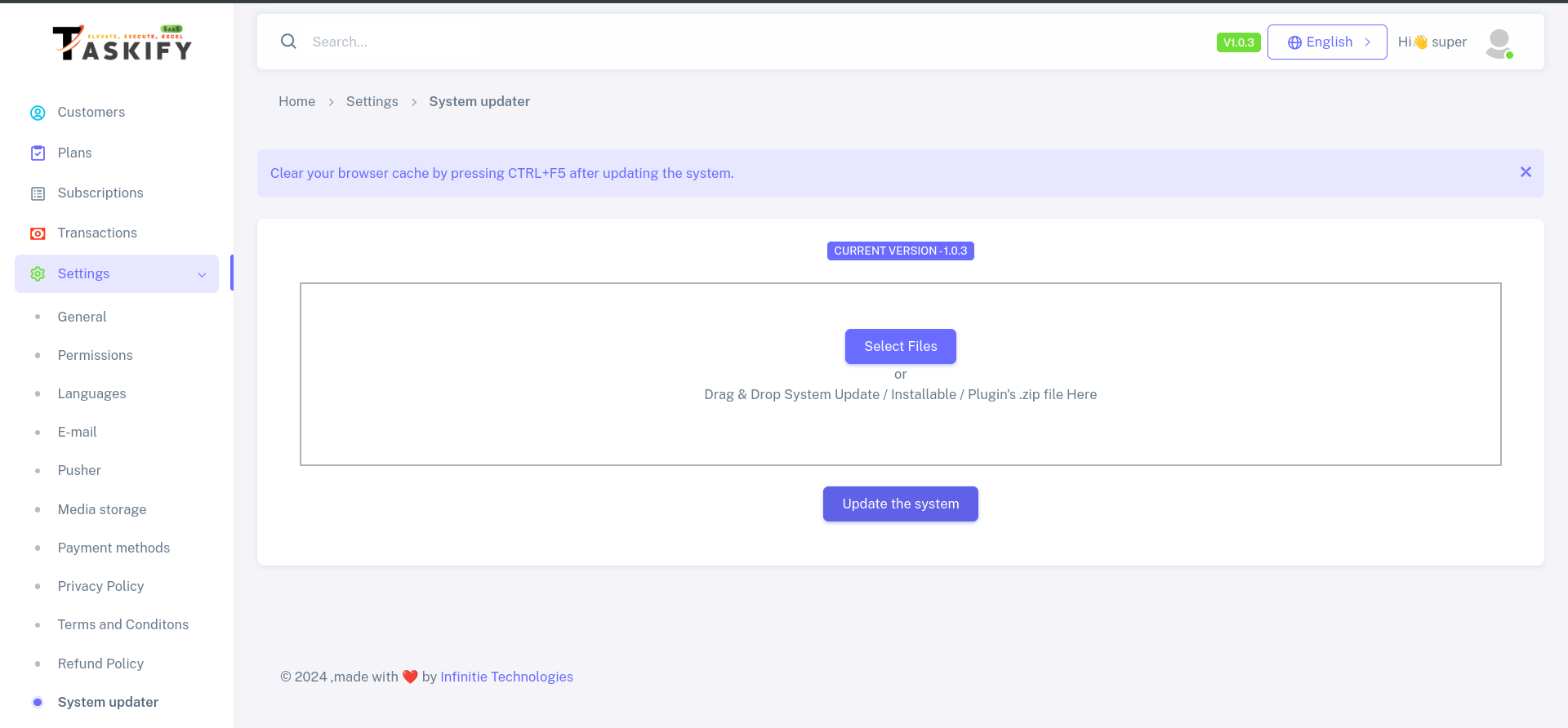Click the Home breadcrumb link

tap(296, 101)
